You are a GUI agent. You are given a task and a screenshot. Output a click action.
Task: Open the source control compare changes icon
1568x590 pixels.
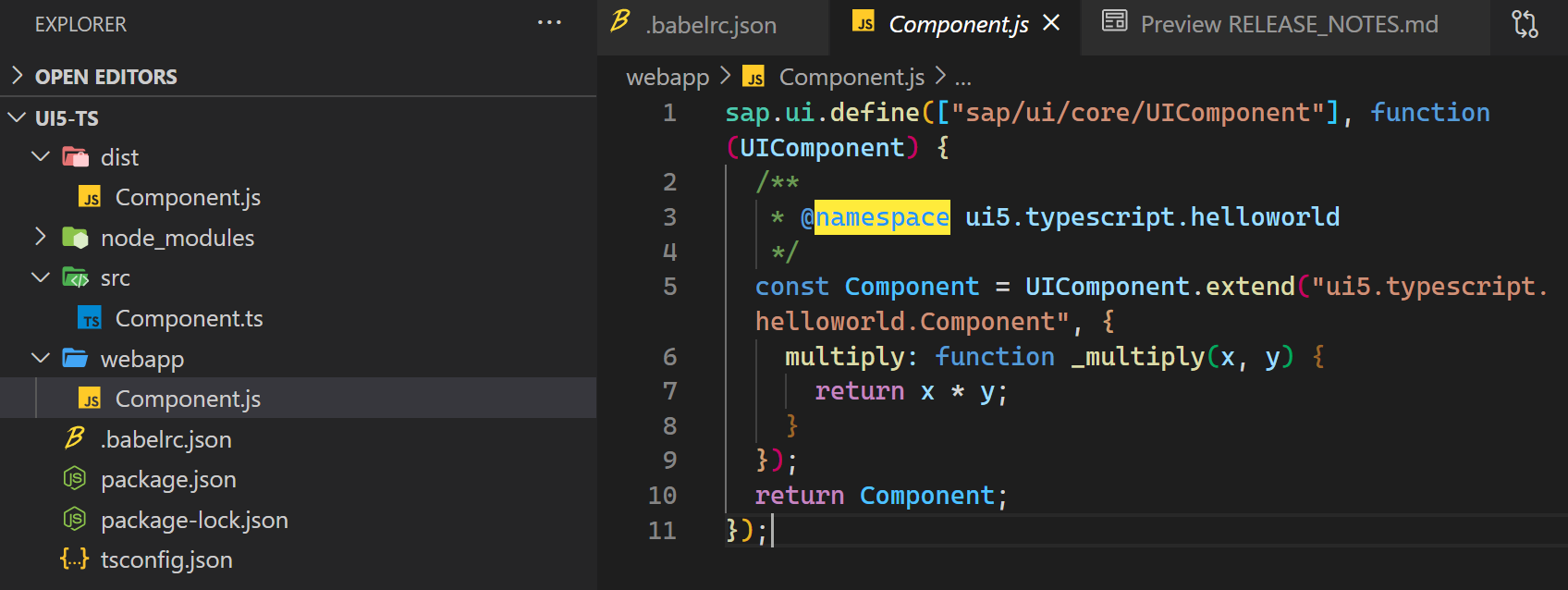click(x=1525, y=24)
